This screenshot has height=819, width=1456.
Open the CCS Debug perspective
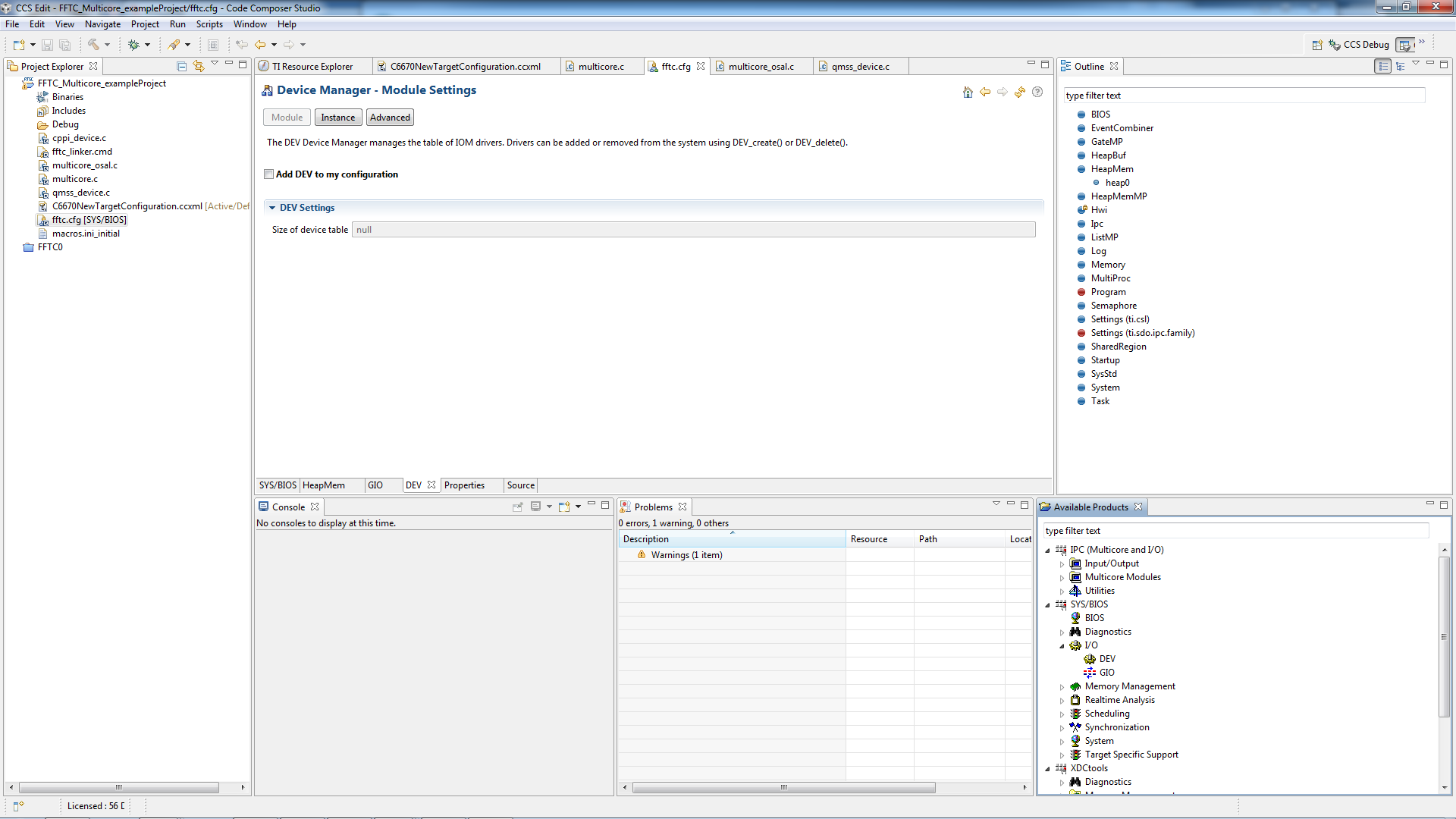click(x=1359, y=45)
